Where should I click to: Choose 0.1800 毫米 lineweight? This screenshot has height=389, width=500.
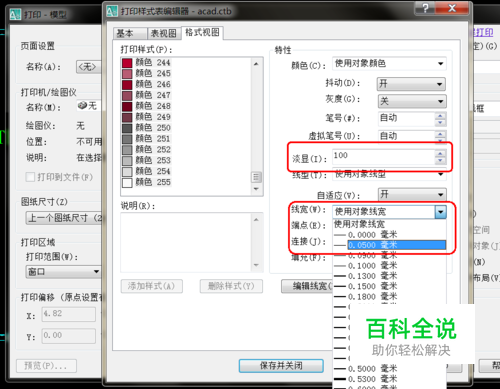click(389, 297)
